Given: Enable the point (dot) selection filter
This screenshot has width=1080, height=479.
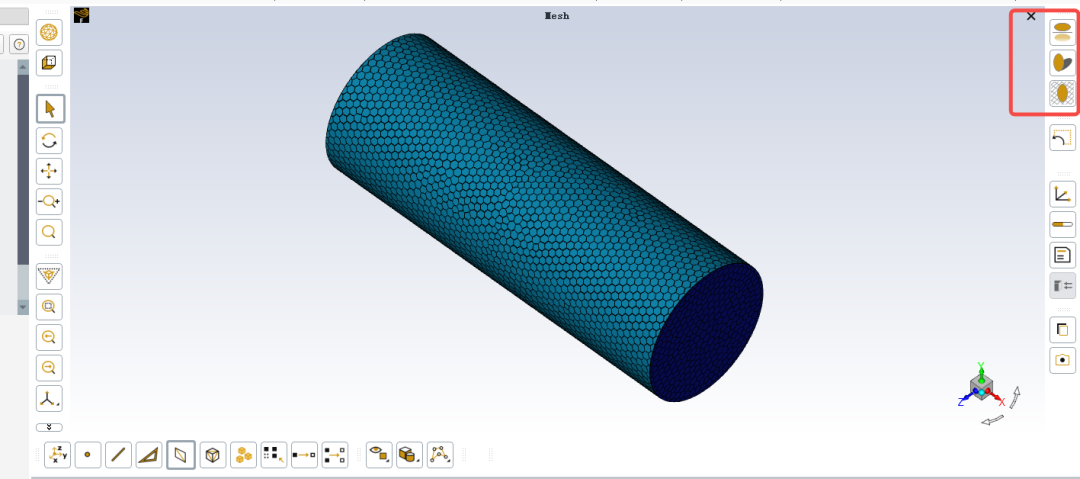Looking at the screenshot, I should 87,455.
